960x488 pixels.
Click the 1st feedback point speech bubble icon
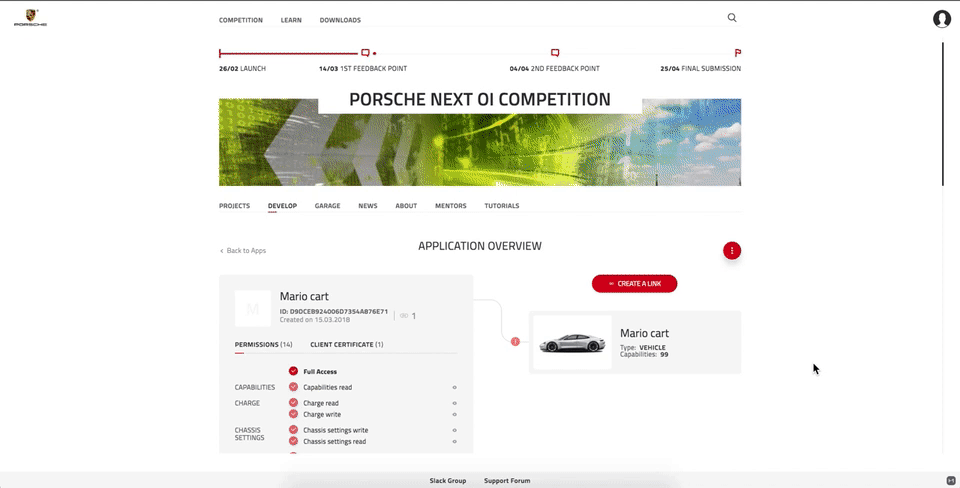366,53
